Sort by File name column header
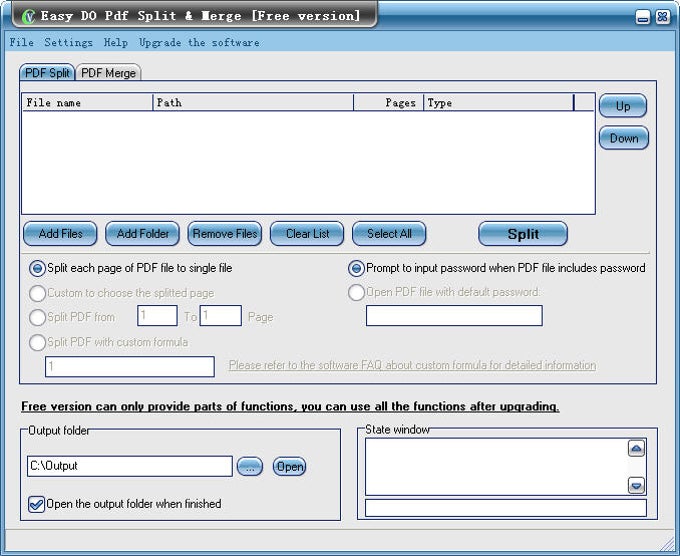Image resolution: width=680 pixels, height=556 pixels. click(x=87, y=103)
